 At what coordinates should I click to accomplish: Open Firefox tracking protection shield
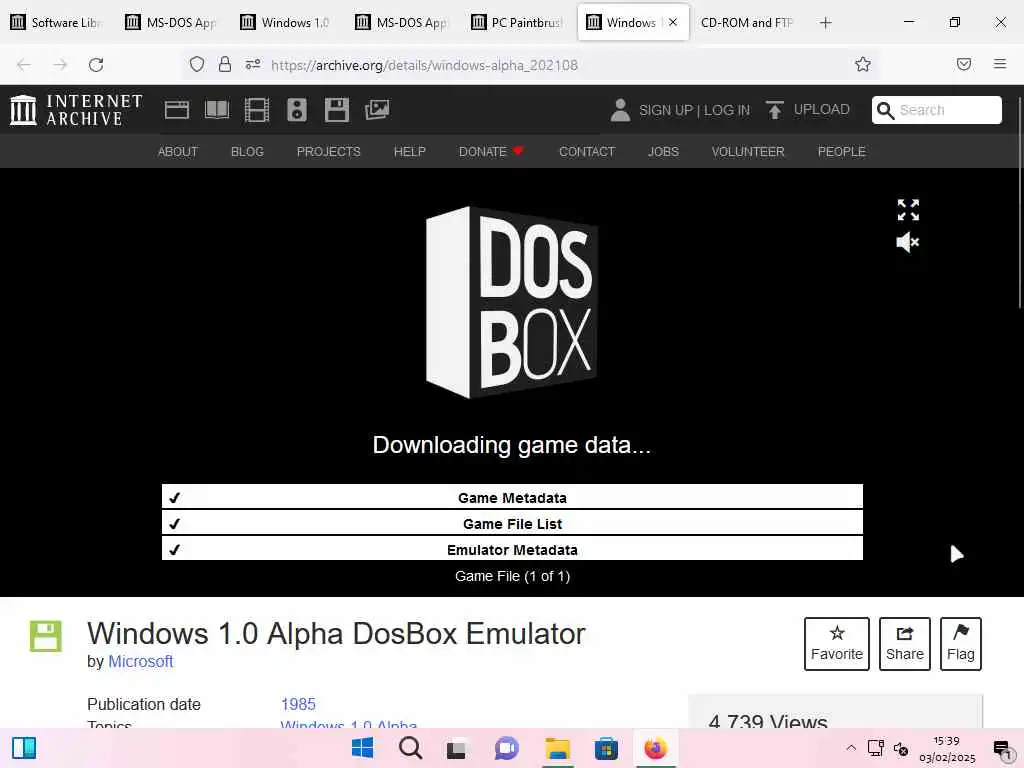point(197,64)
